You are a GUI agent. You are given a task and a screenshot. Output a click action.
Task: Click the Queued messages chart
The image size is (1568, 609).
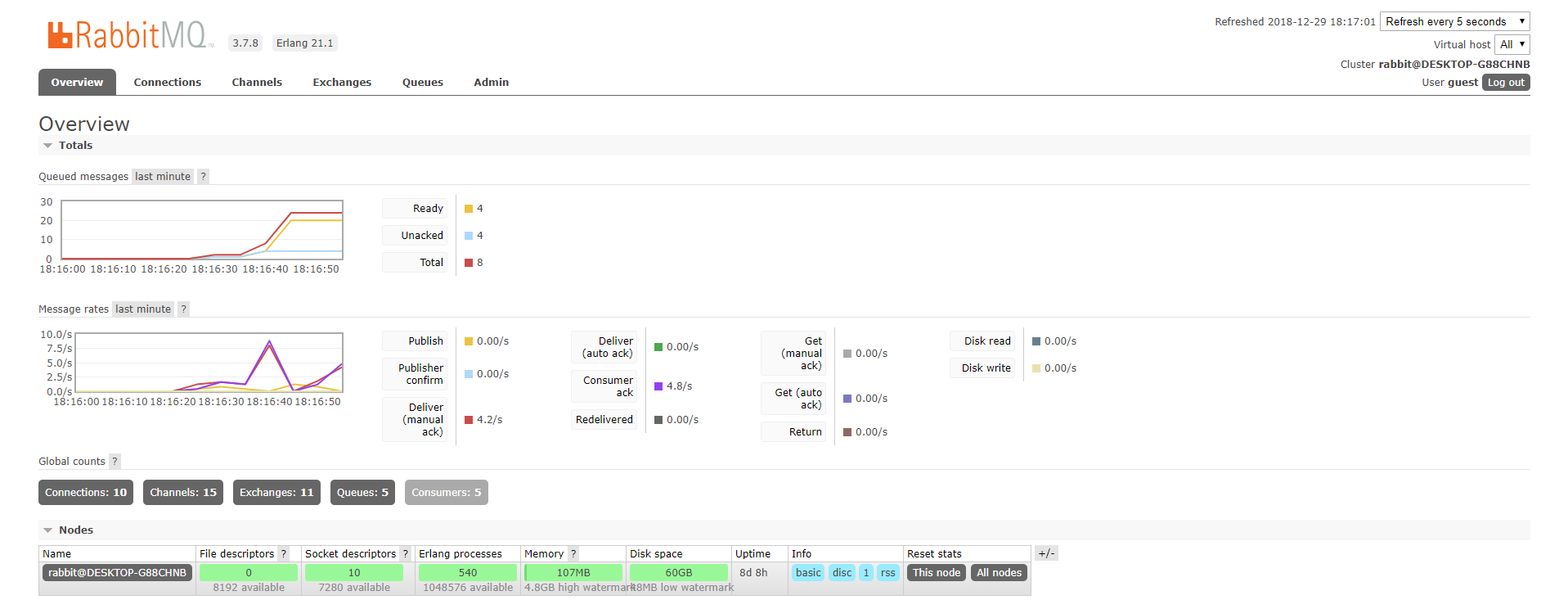click(x=202, y=230)
